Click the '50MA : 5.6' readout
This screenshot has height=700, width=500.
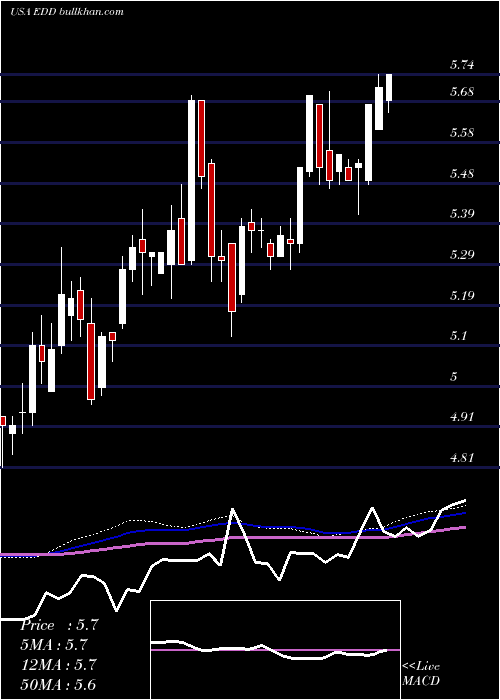[58, 684]
